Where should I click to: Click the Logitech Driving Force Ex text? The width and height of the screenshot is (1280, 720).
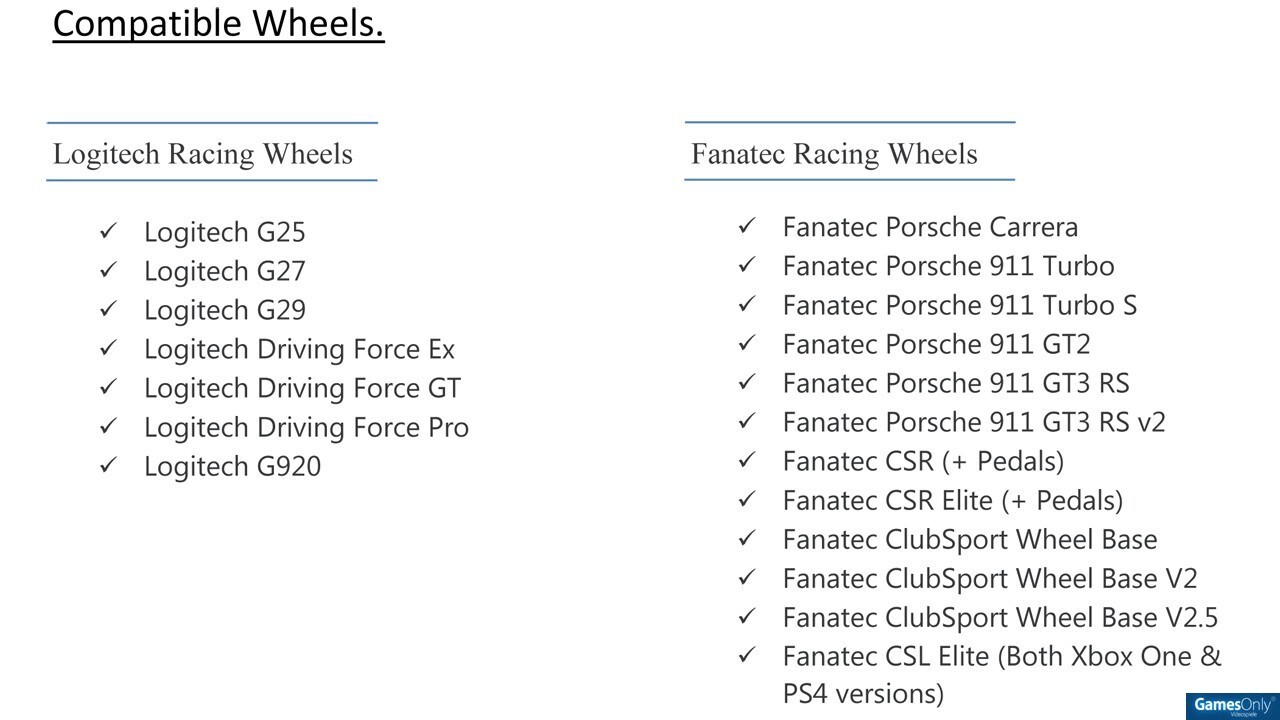(x=299, y=349)
